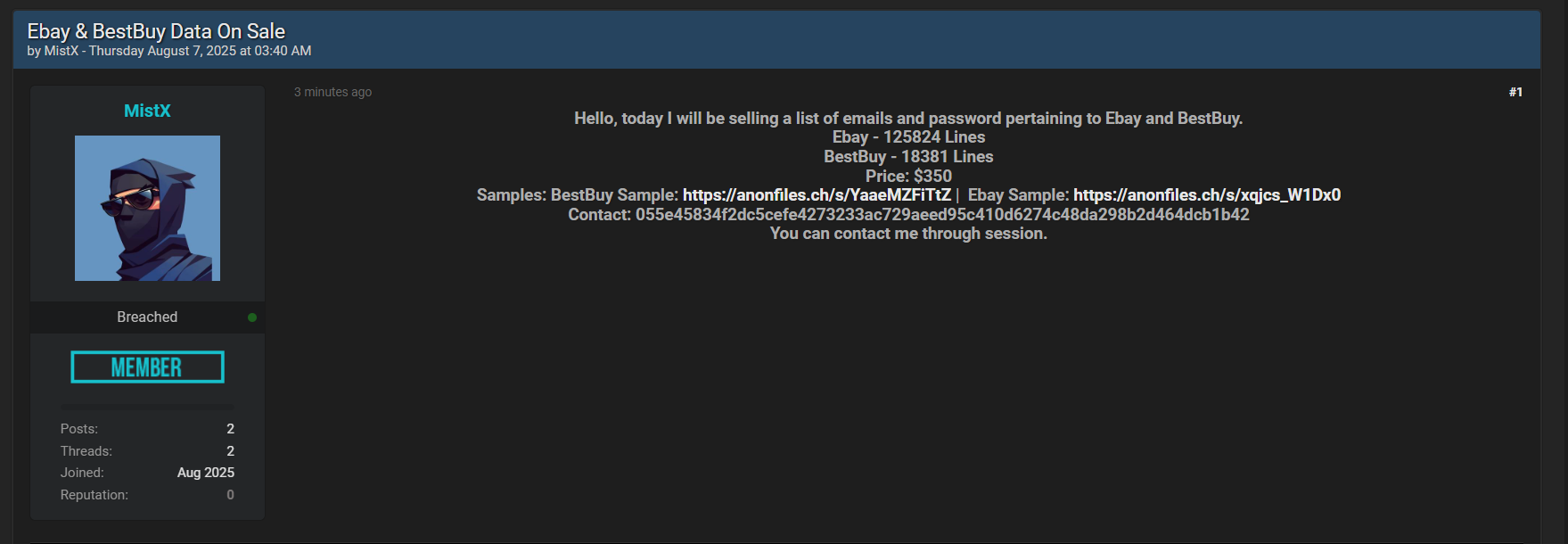1568x544 pixels.
Task: Click the "Breached" user title label
Action: click(147, 317)
